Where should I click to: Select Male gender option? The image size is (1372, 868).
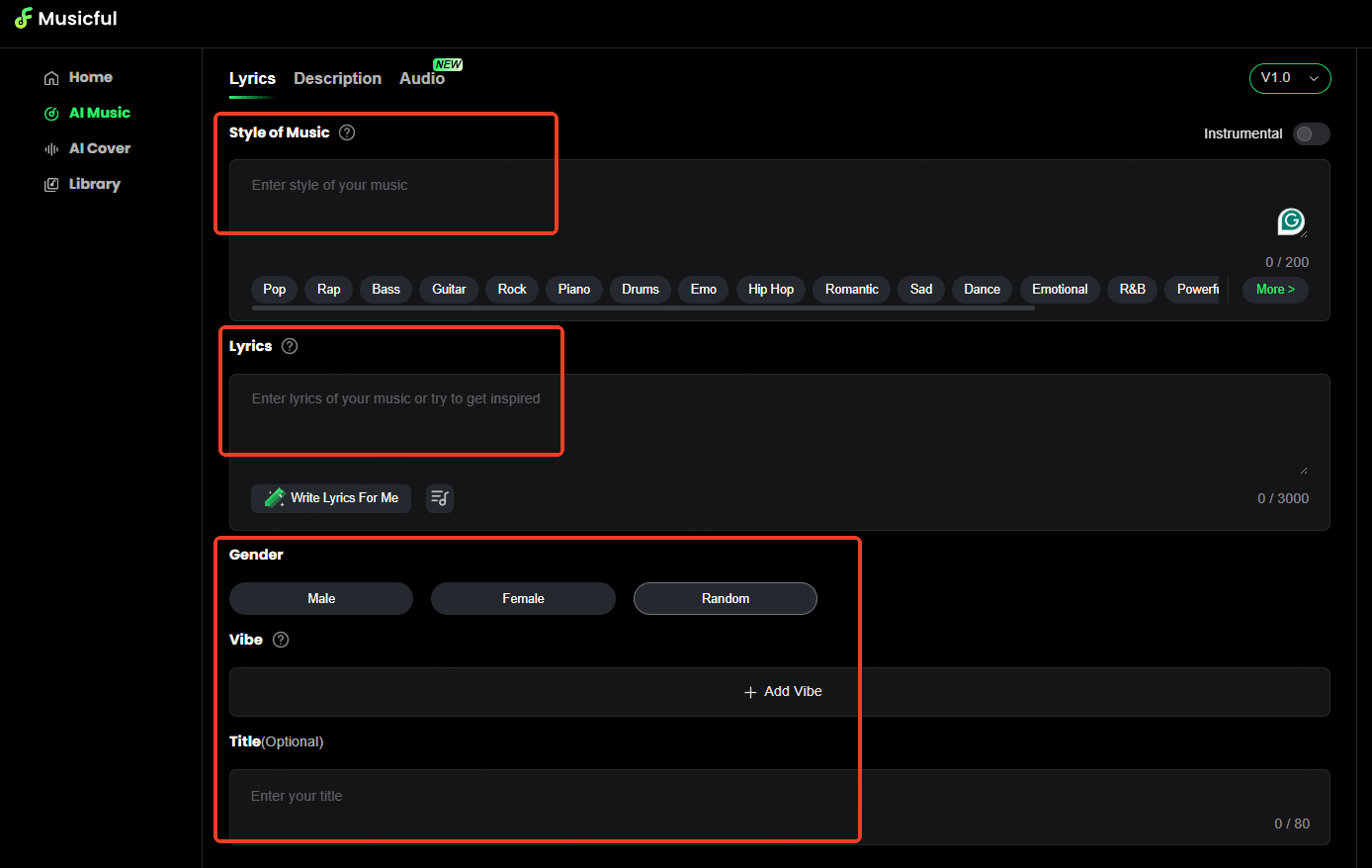[321, 598]
